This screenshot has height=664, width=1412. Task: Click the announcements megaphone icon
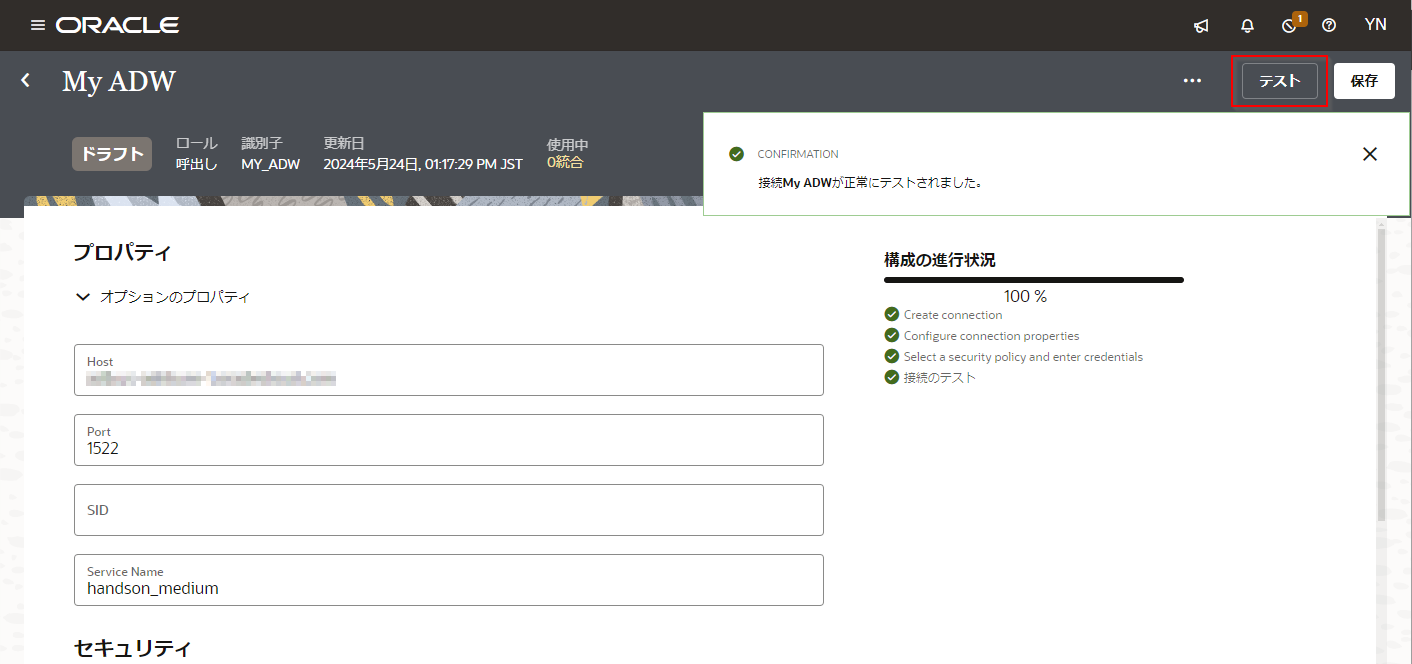coord(1201,26)
